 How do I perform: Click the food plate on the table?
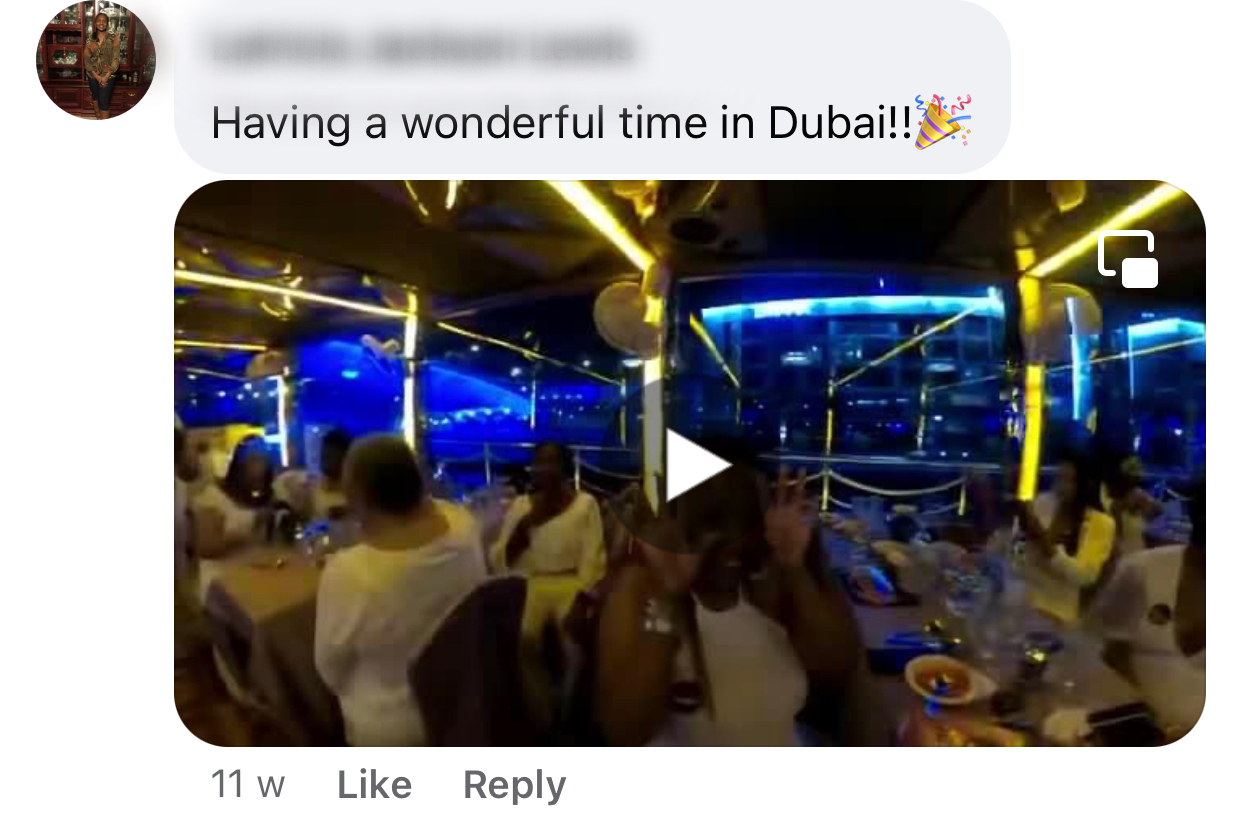click(x=950, y=680)
